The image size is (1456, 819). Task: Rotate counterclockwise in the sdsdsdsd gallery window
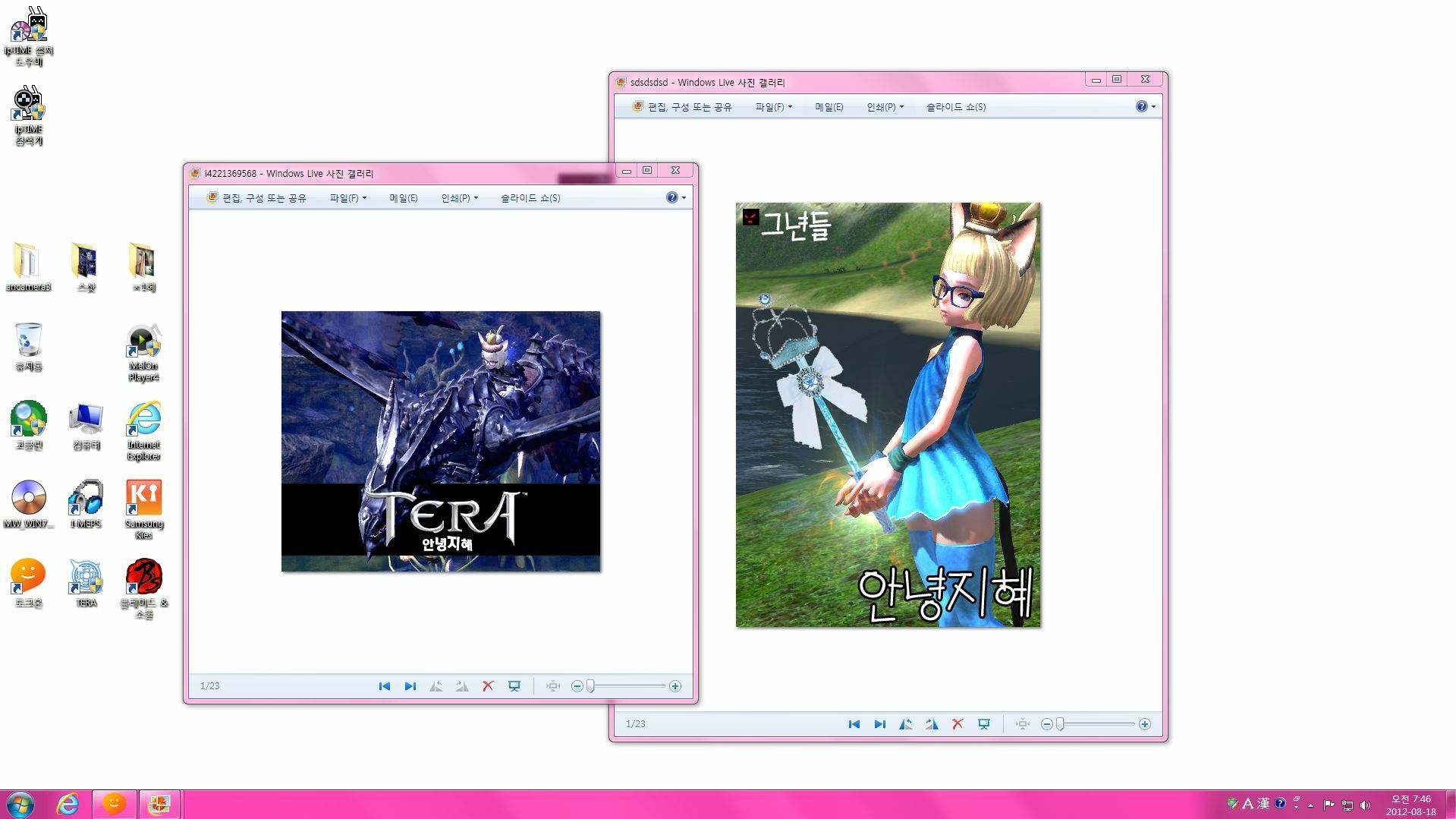[x=905, y=724]
